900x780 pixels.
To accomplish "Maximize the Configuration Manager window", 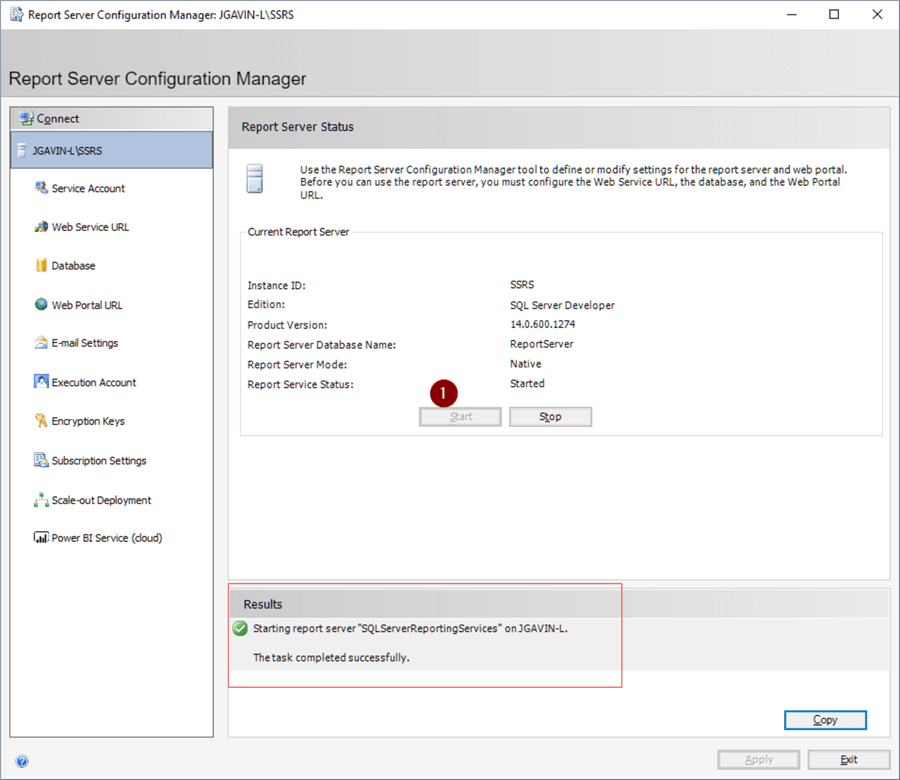I will [834, 14].
